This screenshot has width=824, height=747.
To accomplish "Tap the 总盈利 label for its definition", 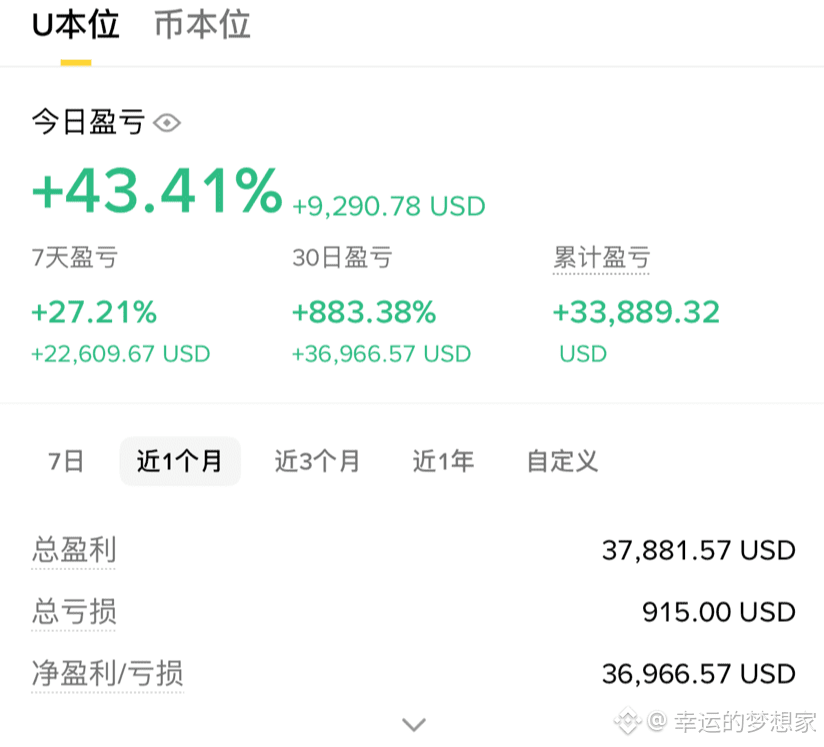I will tap(74, 550).
